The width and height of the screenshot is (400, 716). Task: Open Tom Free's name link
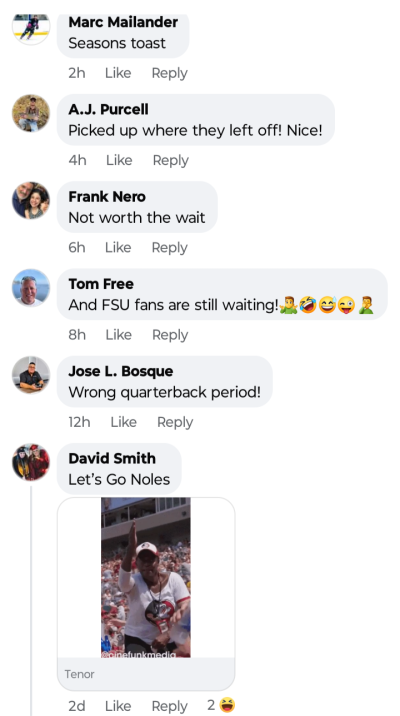coord(101,284)
